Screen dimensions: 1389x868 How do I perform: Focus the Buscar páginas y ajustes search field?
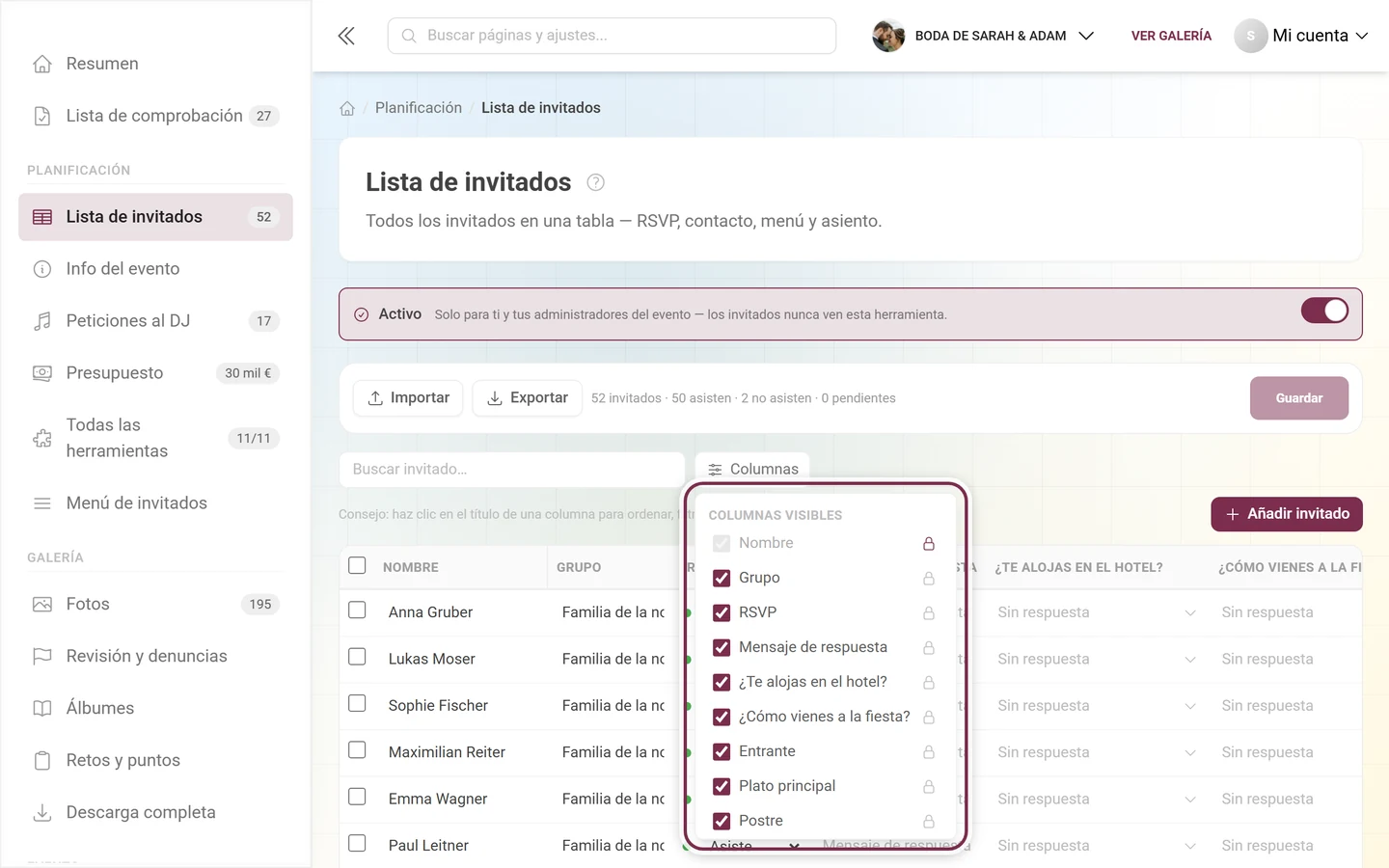click(612, 36)
